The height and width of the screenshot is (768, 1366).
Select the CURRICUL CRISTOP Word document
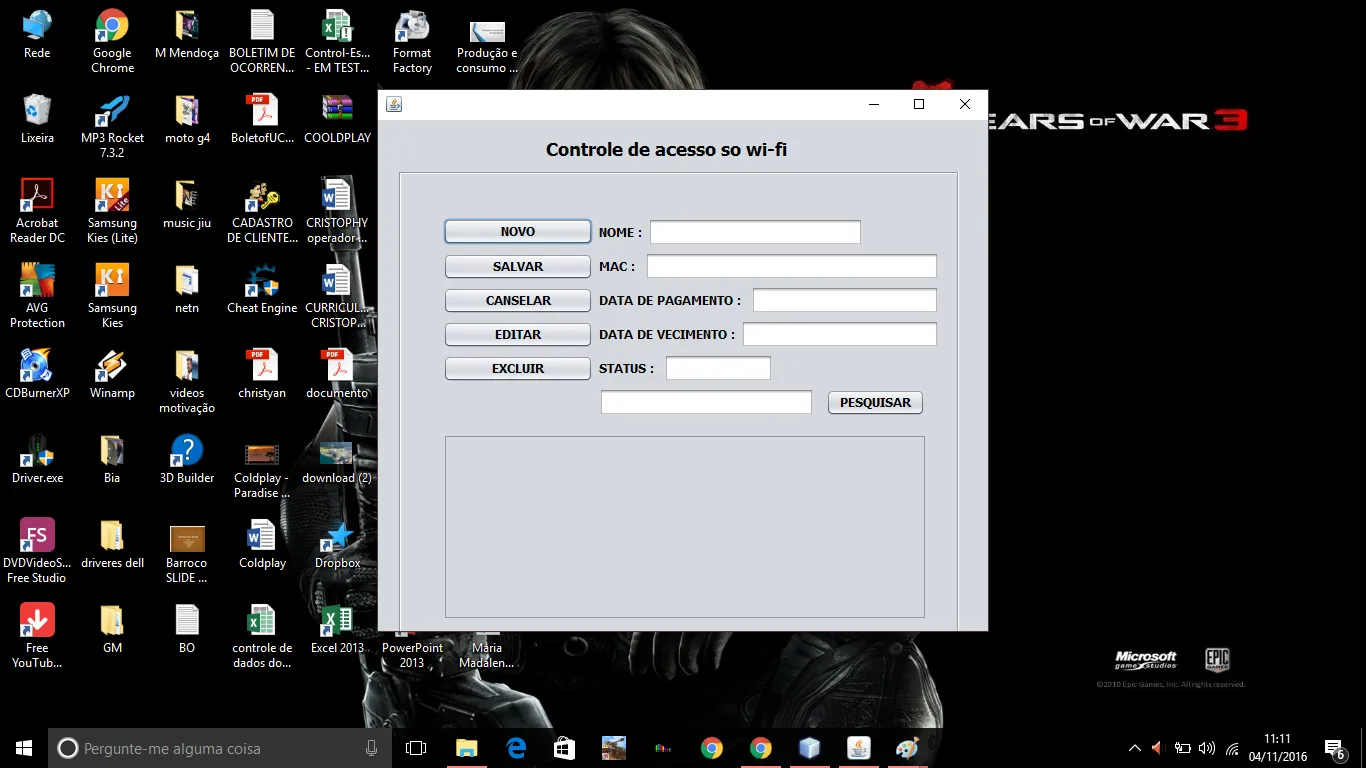pyautogui.click(x=337, y=297)
